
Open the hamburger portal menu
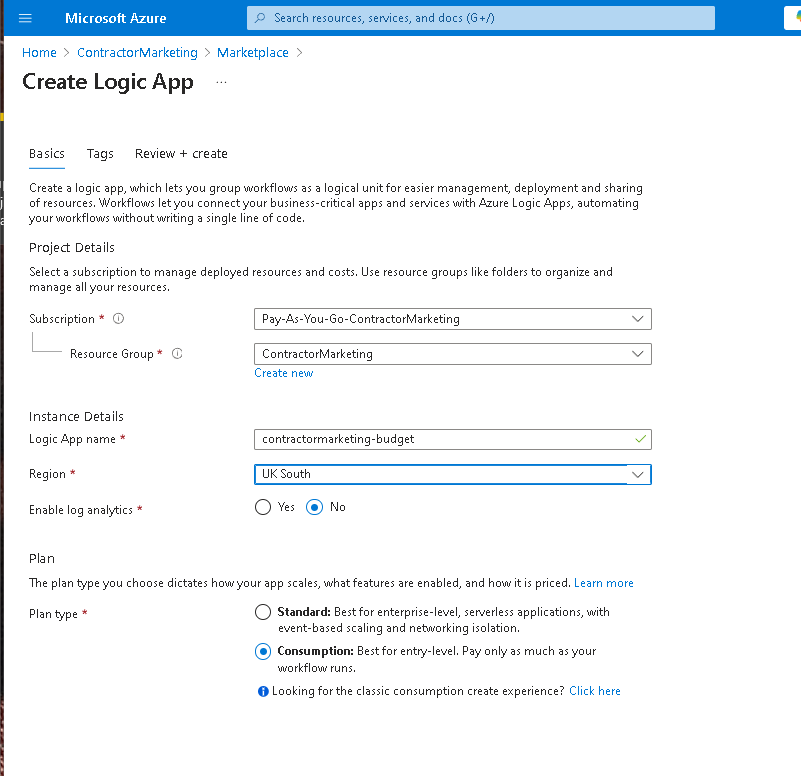tap(25, 18)
